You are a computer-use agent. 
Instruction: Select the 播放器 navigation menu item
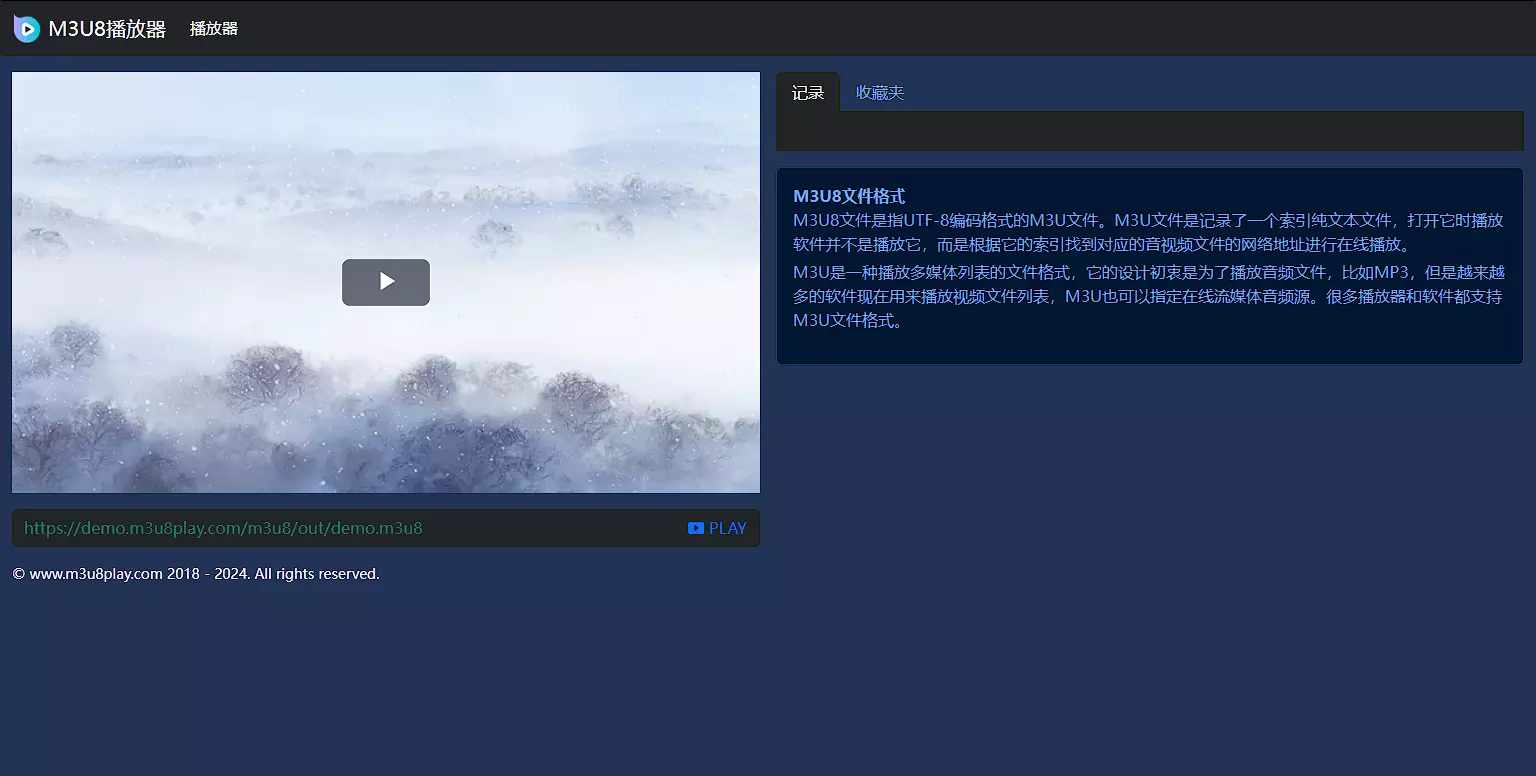pos(214,29)
